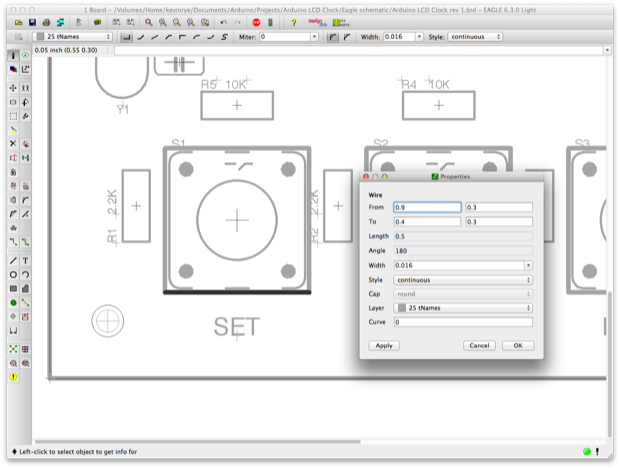Image resolution: width=620 pixels, height=468 pixels.
Task: Open the Layer dropdown in Properties dialog
Action: (x=463, y=308)
